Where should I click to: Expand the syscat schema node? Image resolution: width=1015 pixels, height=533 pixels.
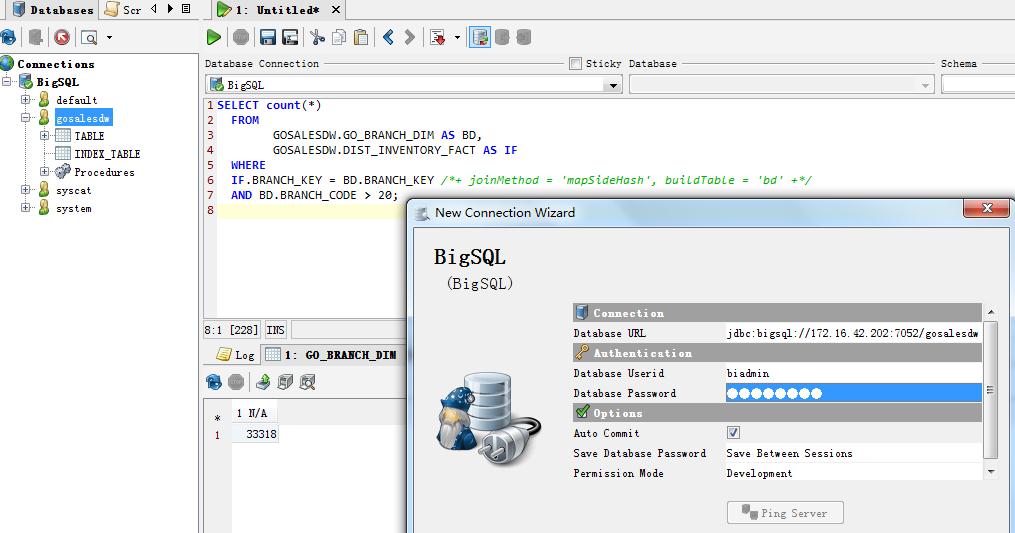click(25, 190)
